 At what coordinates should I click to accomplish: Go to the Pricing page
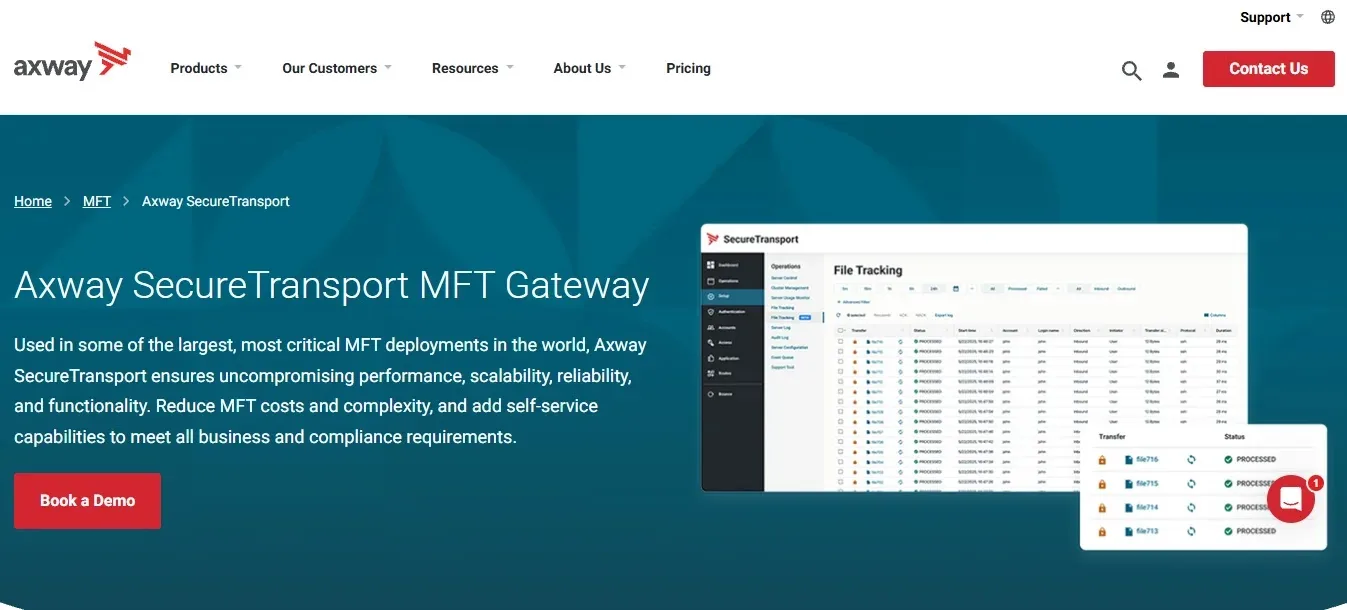[688, 68]
